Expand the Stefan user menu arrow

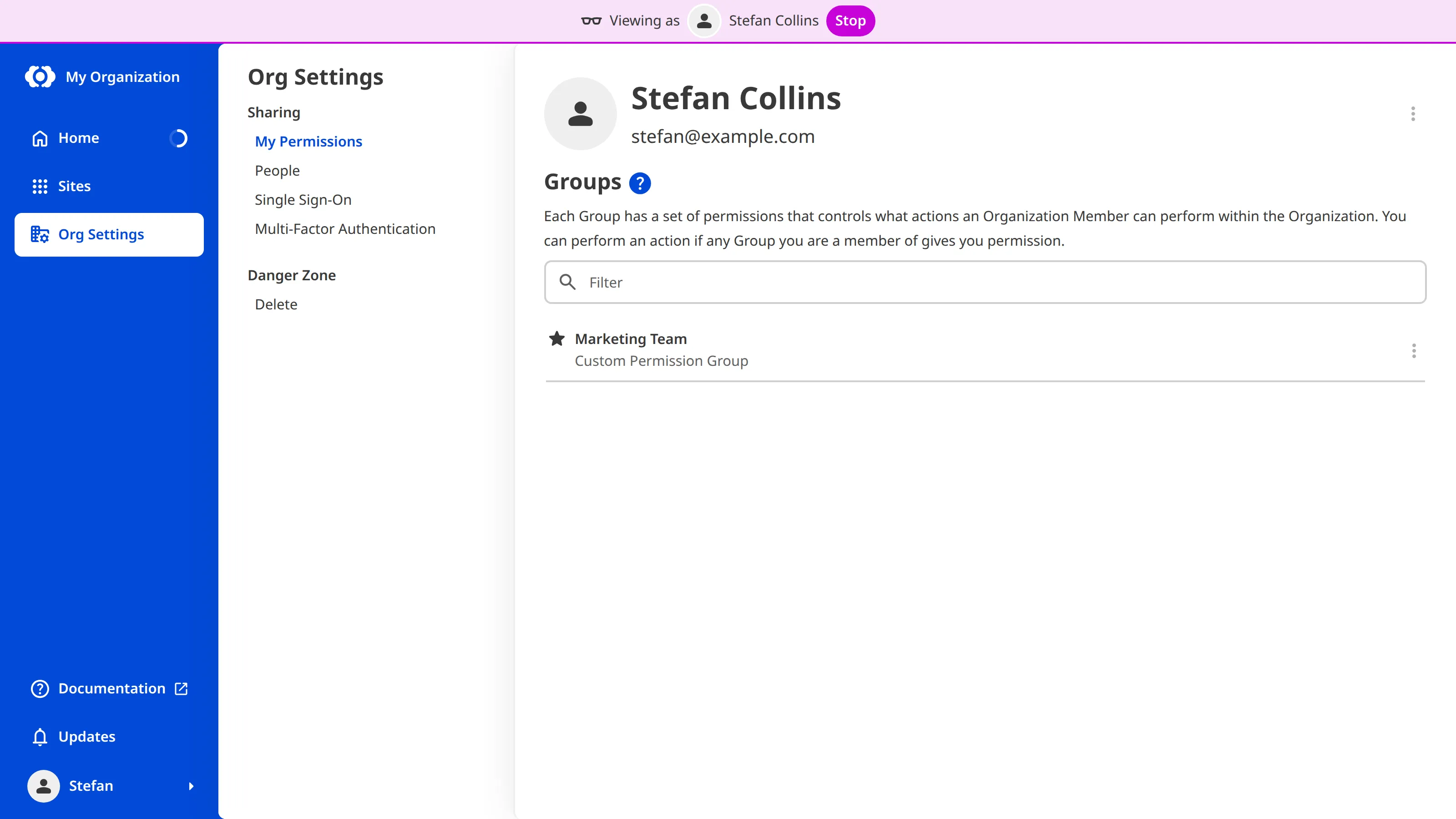191,786
